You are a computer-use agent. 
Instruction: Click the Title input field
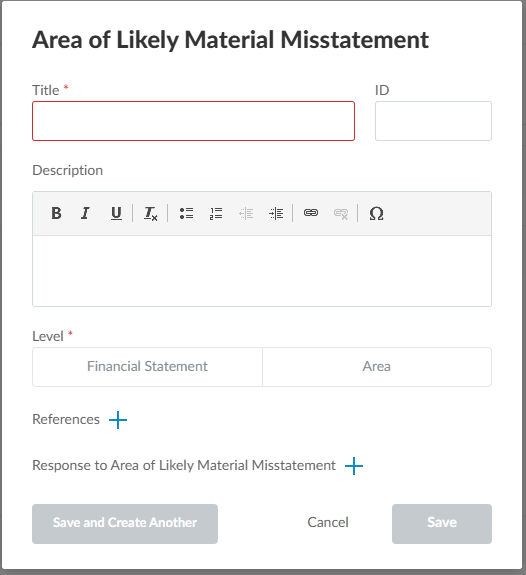[x=193, y=121]
